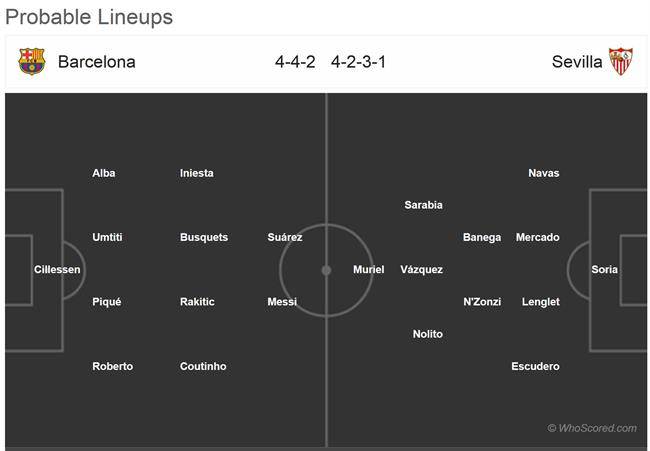
Task: Click Sevilla striker Muriel
Action: (x=369, y=269)
